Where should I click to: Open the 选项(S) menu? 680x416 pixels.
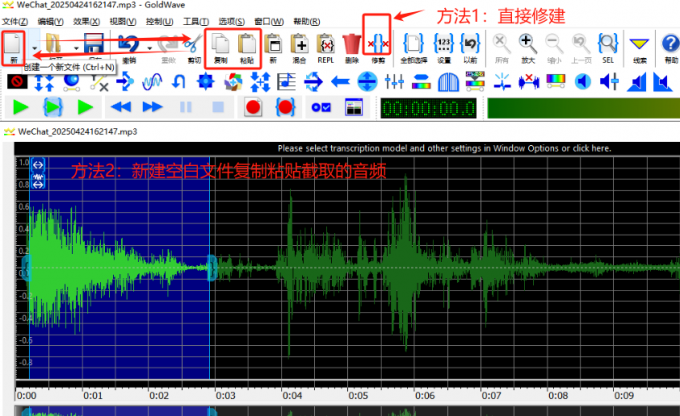[231, 21]
